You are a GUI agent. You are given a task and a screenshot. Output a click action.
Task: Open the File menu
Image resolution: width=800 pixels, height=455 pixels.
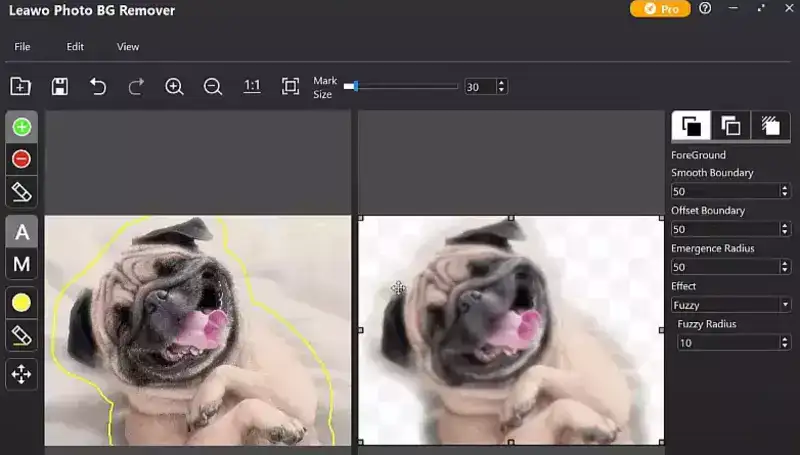point(22,46)
